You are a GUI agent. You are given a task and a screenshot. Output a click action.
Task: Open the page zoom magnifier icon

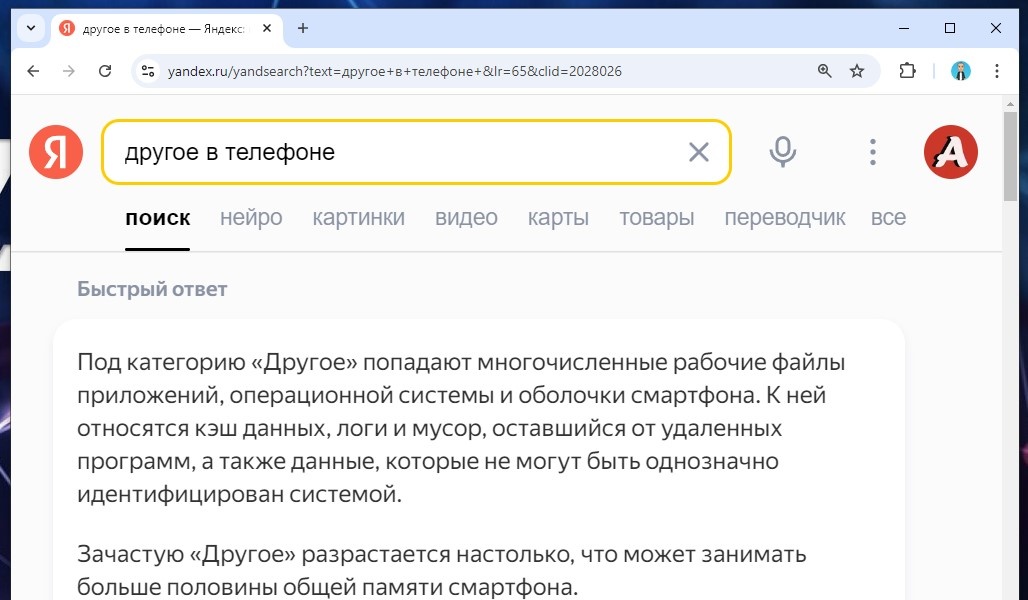[x=824, y=71]
